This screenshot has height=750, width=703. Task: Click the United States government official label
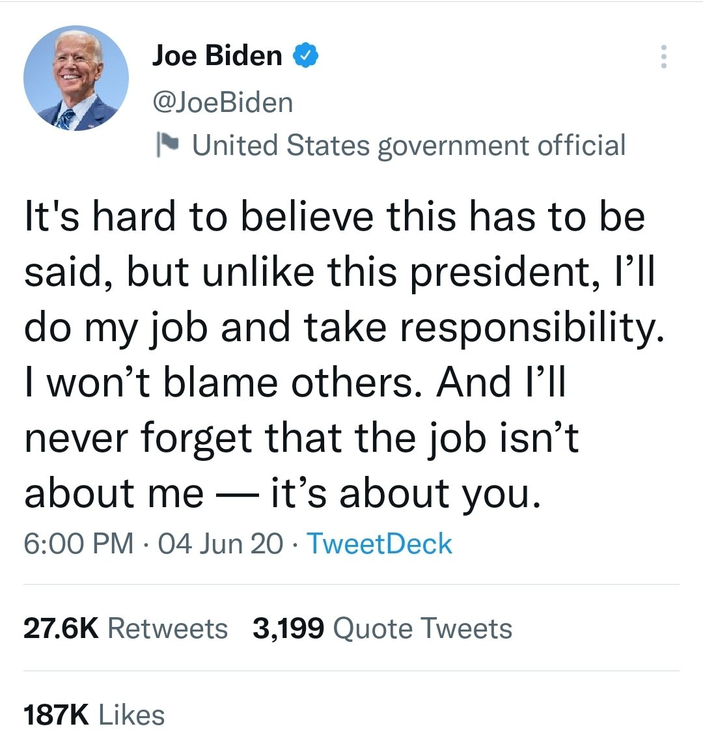[x=408, y=146]
